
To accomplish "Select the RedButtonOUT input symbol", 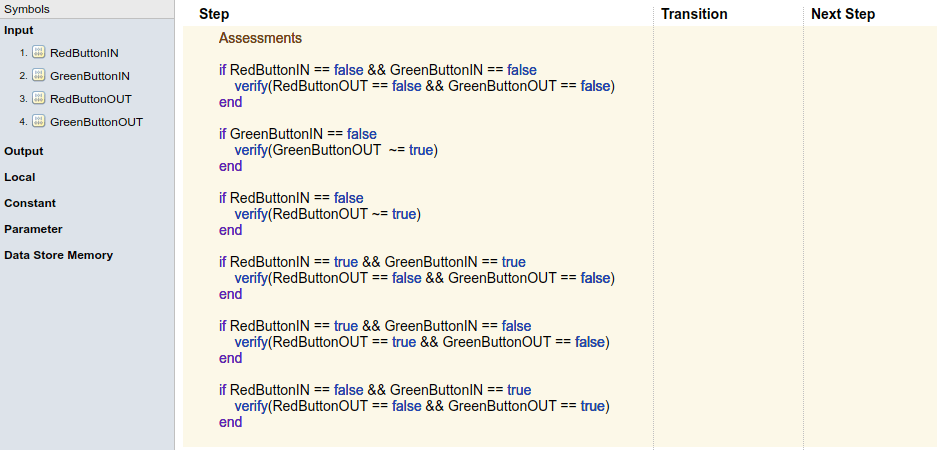I will point(91,99).
